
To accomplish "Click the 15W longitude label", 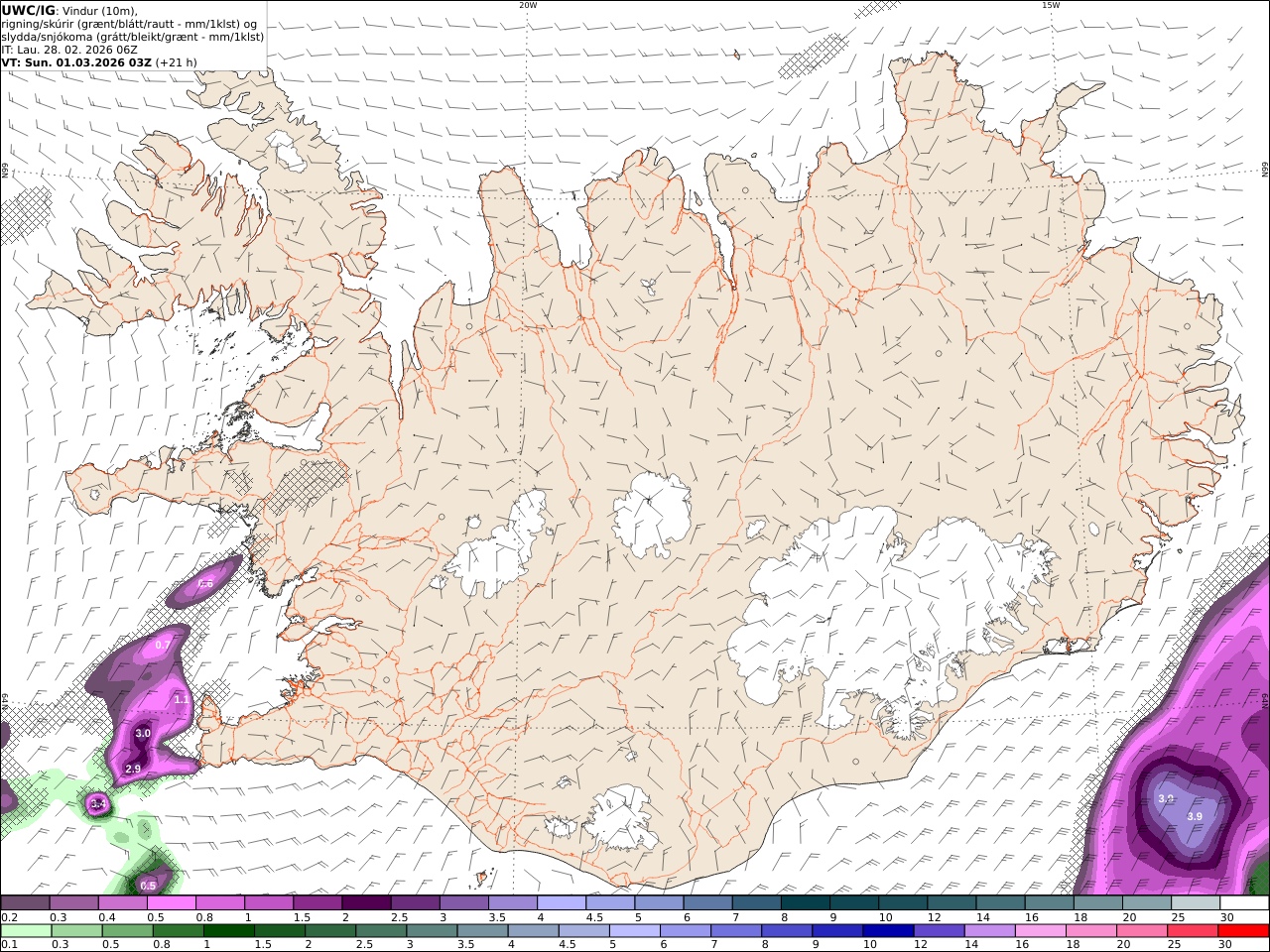I will [x=1050, y=5].
